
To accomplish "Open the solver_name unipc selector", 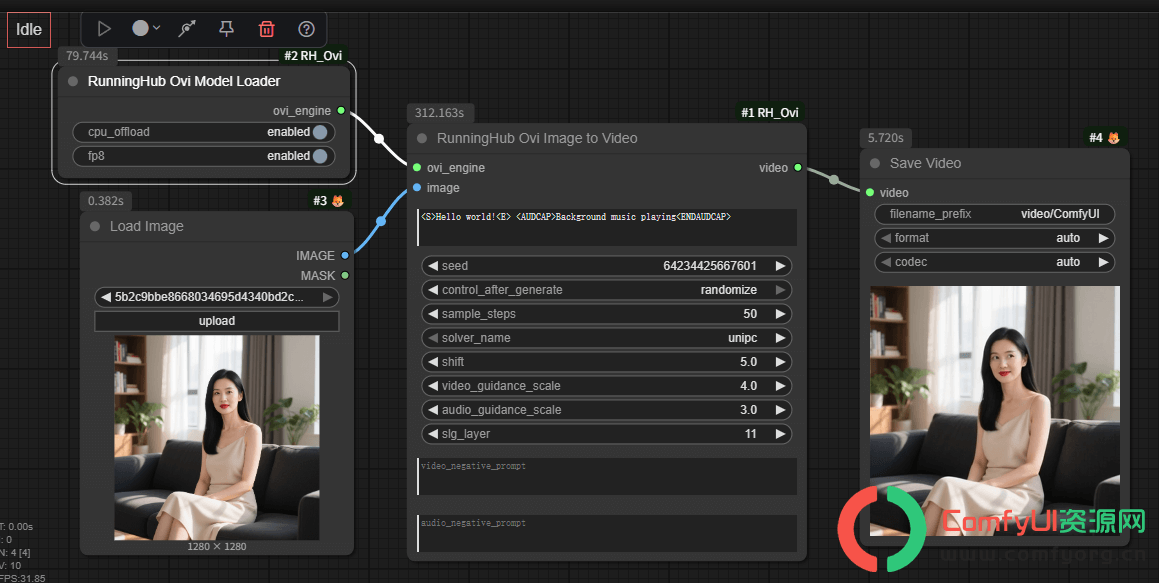I will [x=607, y=338].
